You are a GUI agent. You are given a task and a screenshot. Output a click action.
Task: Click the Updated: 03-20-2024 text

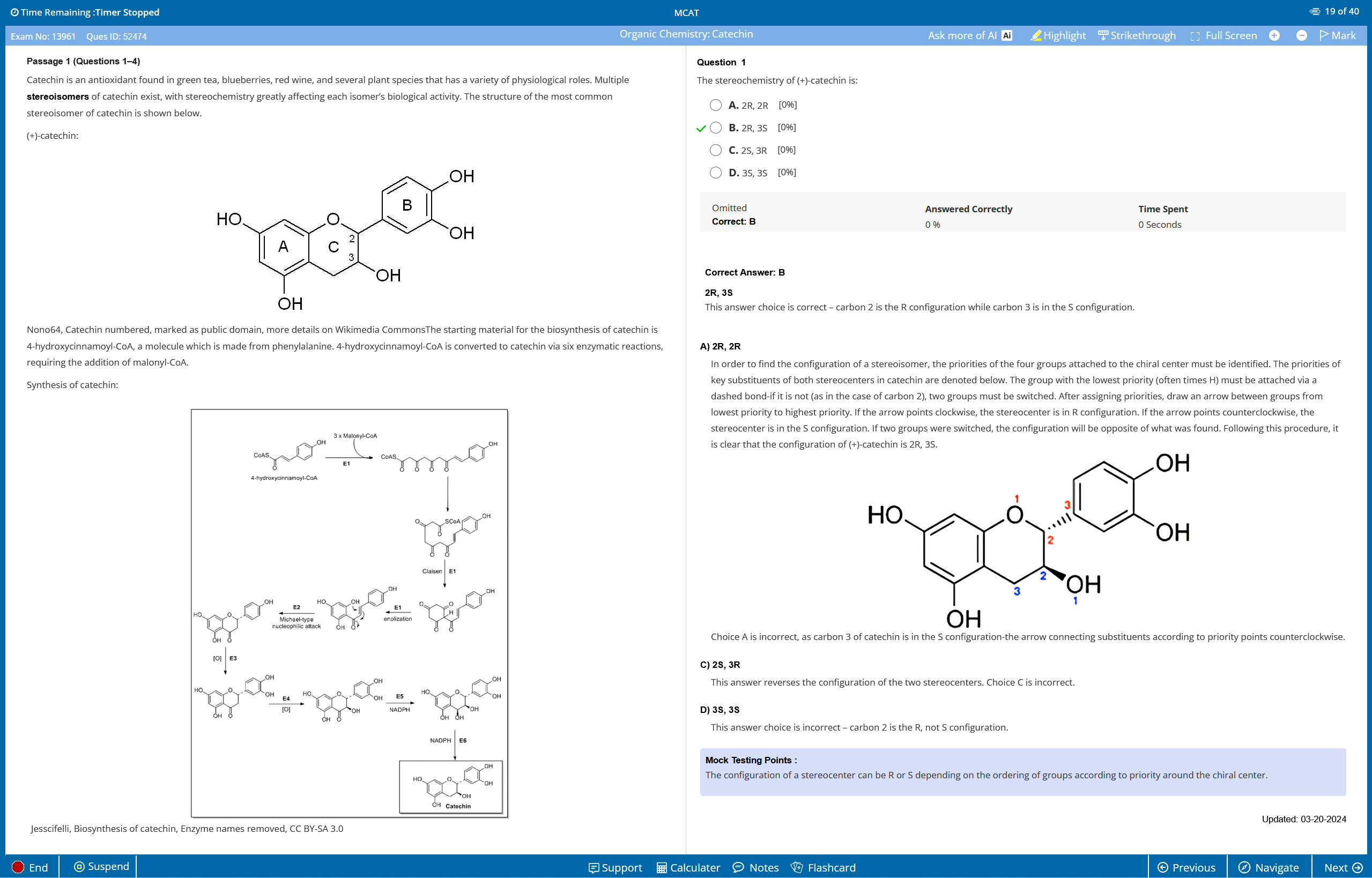[1303, 819]
